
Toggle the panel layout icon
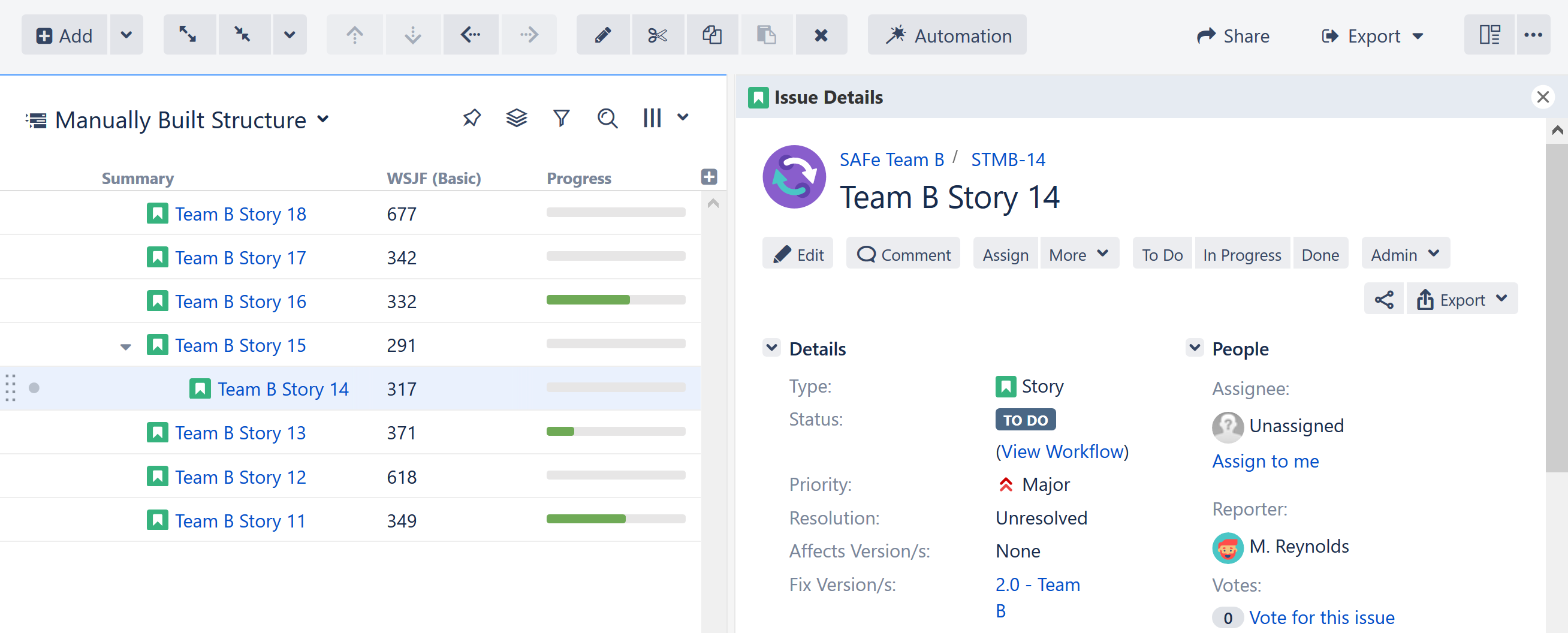[1489, 35]
